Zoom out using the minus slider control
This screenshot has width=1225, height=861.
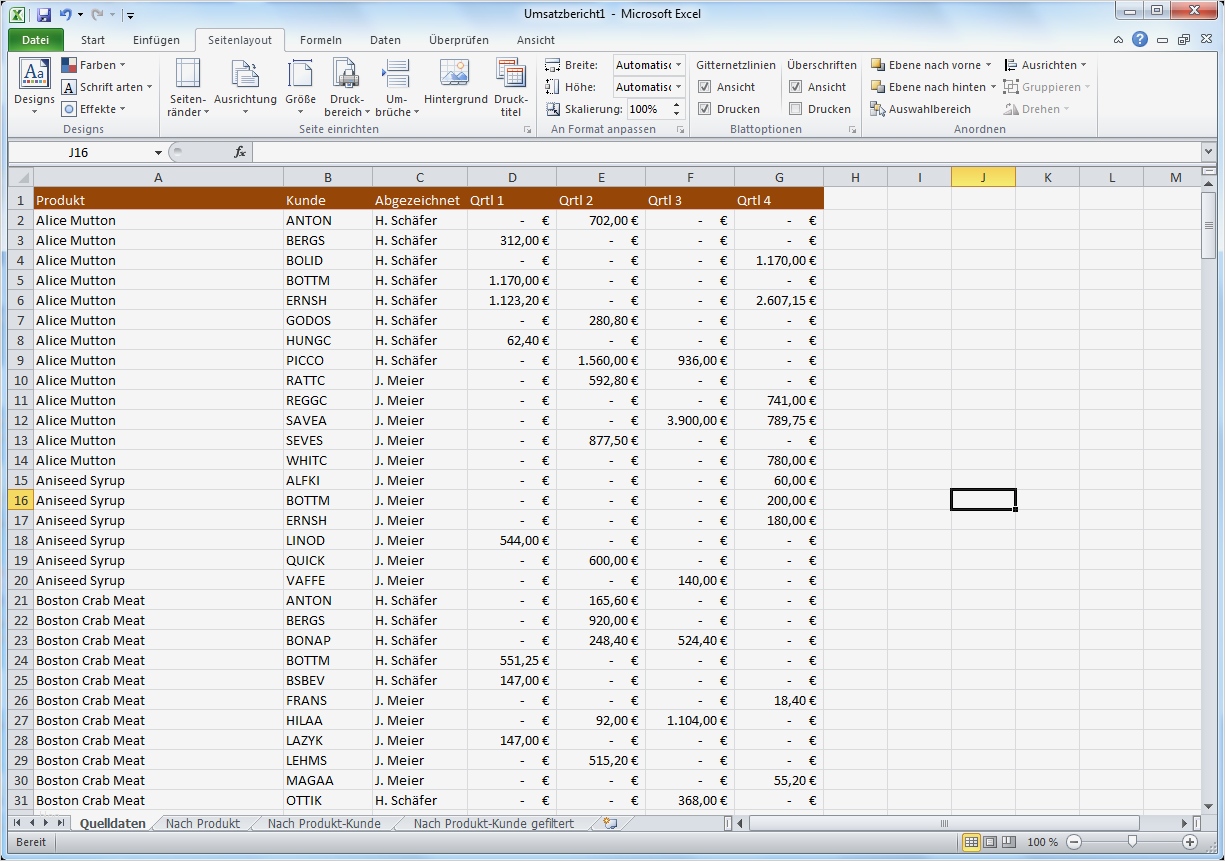click(1073, 842)
